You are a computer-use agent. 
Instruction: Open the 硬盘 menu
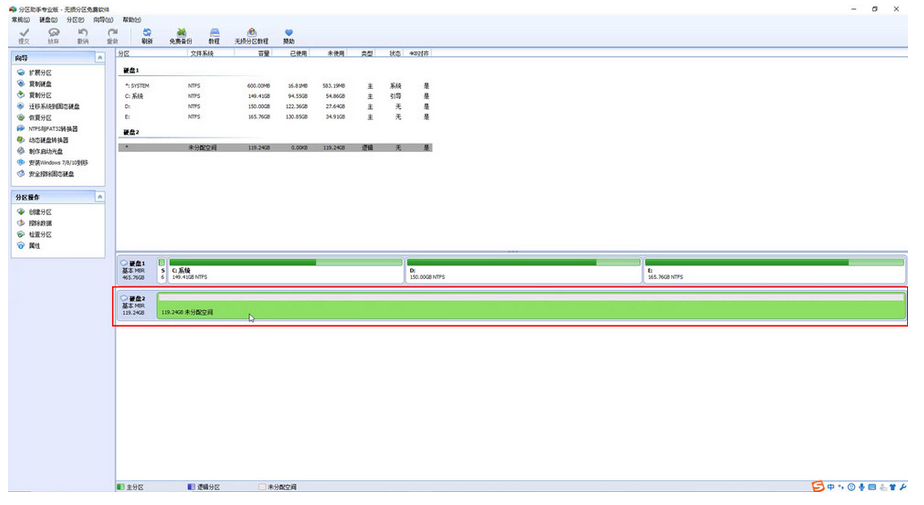48,19
